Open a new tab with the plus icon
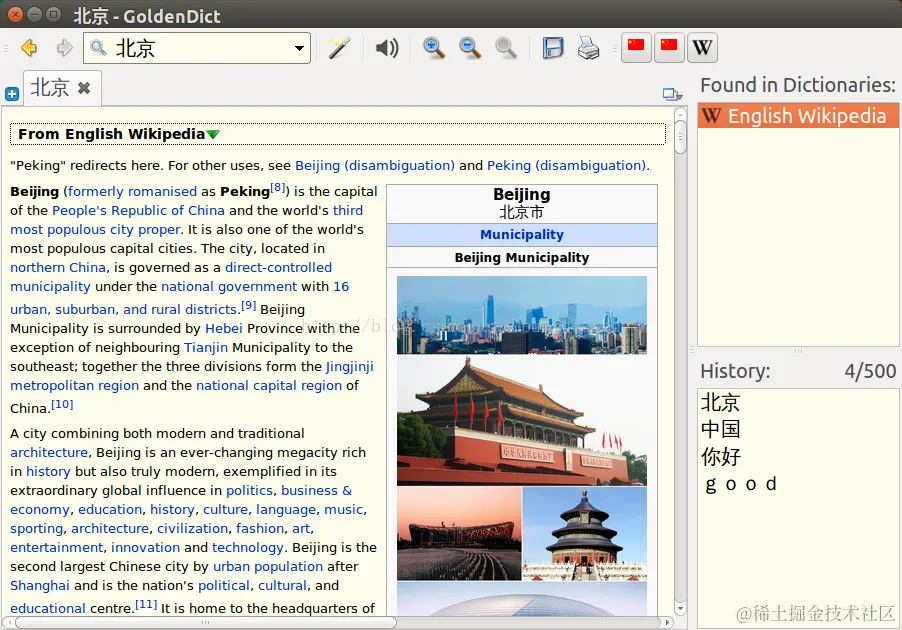This screenshot has height=630, width=902. pos(12,94)
